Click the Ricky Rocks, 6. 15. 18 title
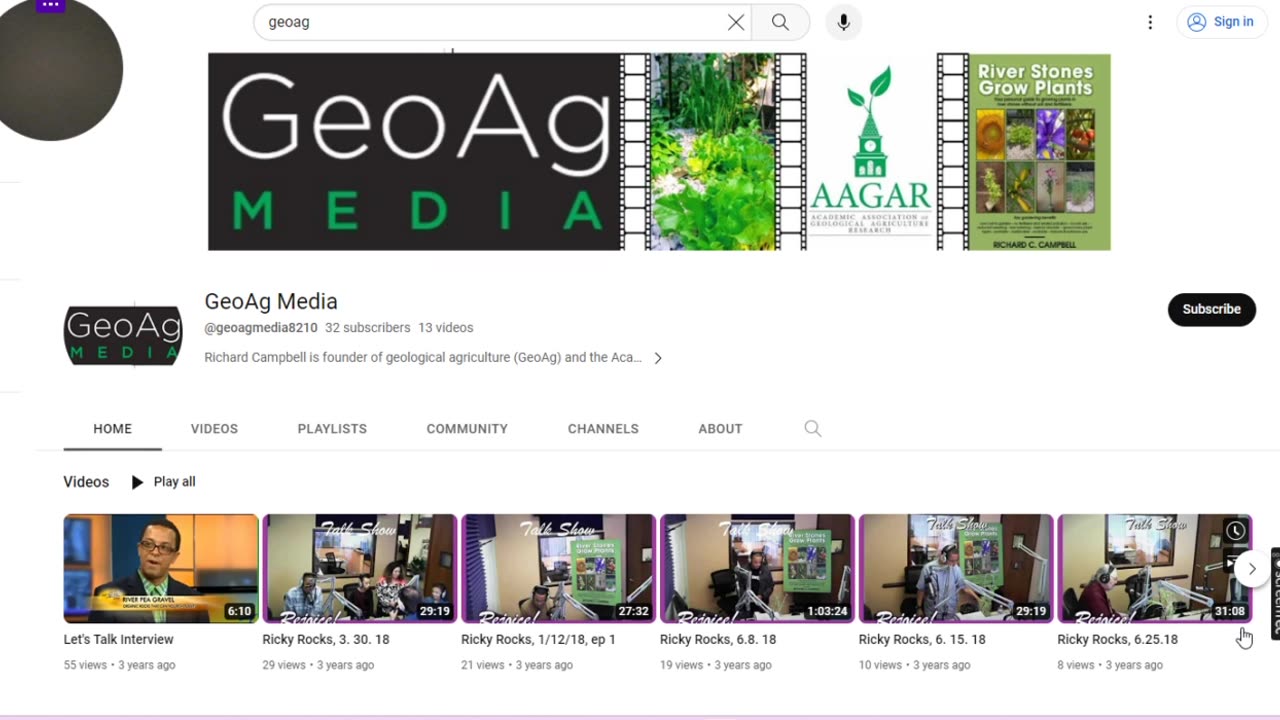The width and height of the screenshot is (1280, 720). (x=922, y=639)
